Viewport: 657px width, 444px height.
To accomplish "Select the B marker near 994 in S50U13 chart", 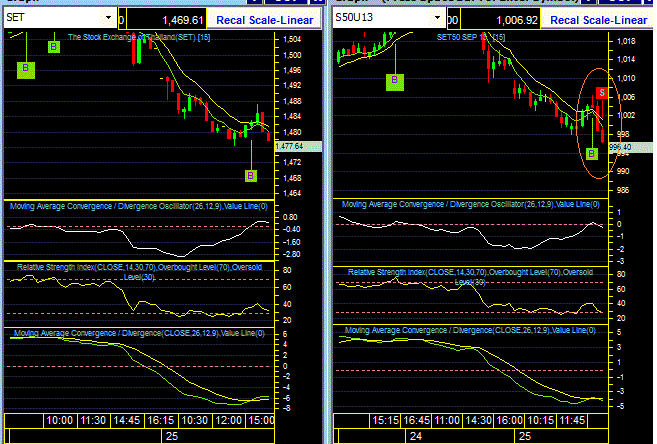I will tap(591, 154).
